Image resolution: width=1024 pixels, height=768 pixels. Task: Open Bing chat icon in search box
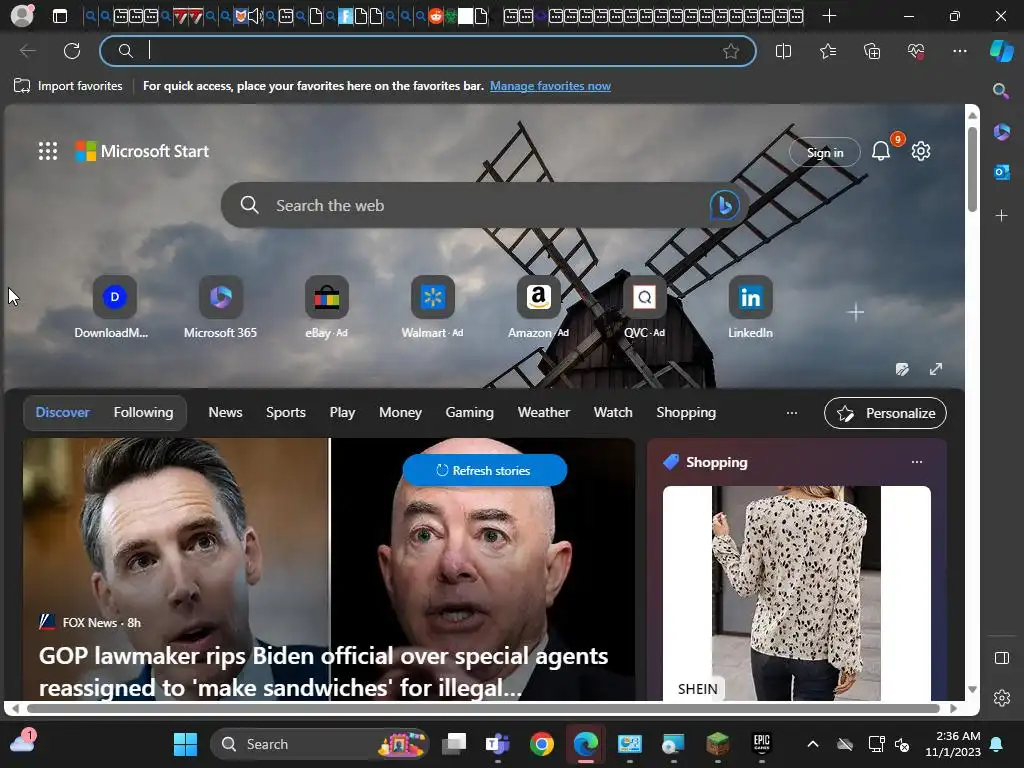tap(724, 205)
